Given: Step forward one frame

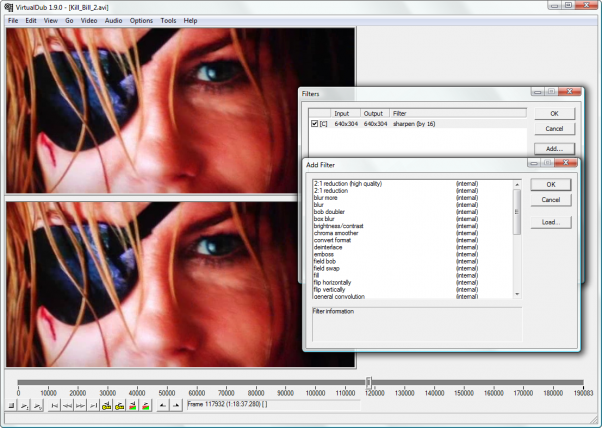Looking at the screenshot, I should 81,405.
